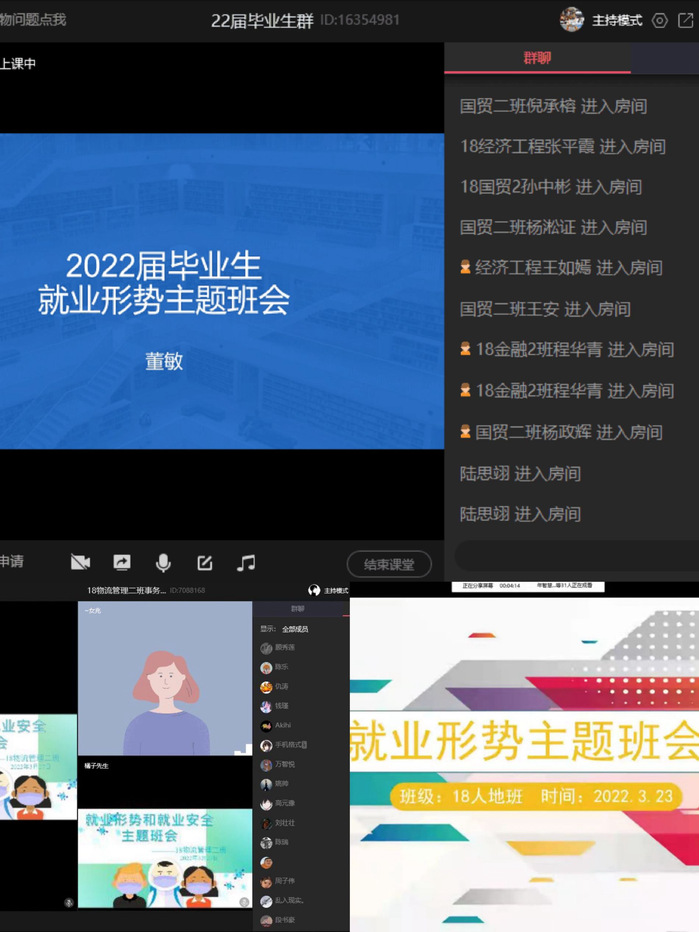Open the 申请 requests entry
This screenshot has height=932, width=699.
click(12, 562)
